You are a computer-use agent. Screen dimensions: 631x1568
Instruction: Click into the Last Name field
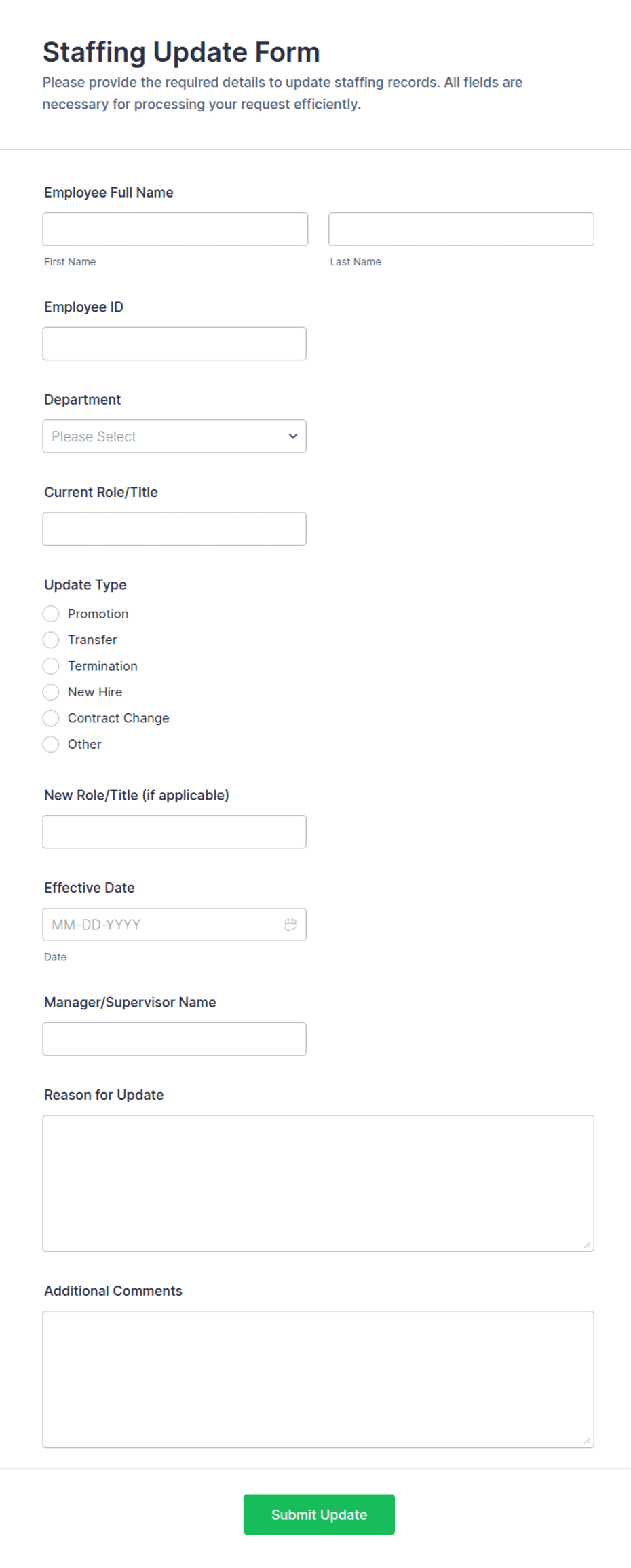[x=461, y=229]
